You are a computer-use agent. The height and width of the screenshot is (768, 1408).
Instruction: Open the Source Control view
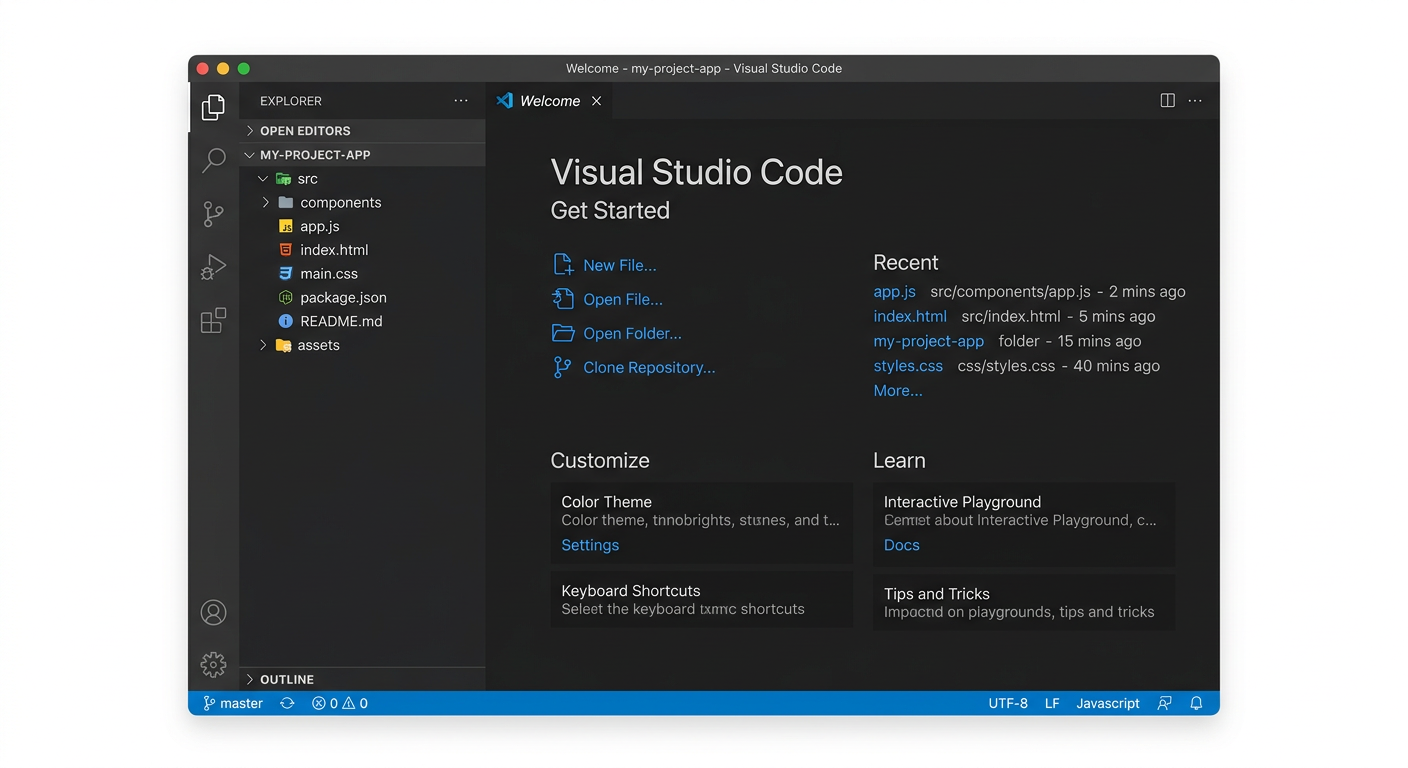coord(213,213)
